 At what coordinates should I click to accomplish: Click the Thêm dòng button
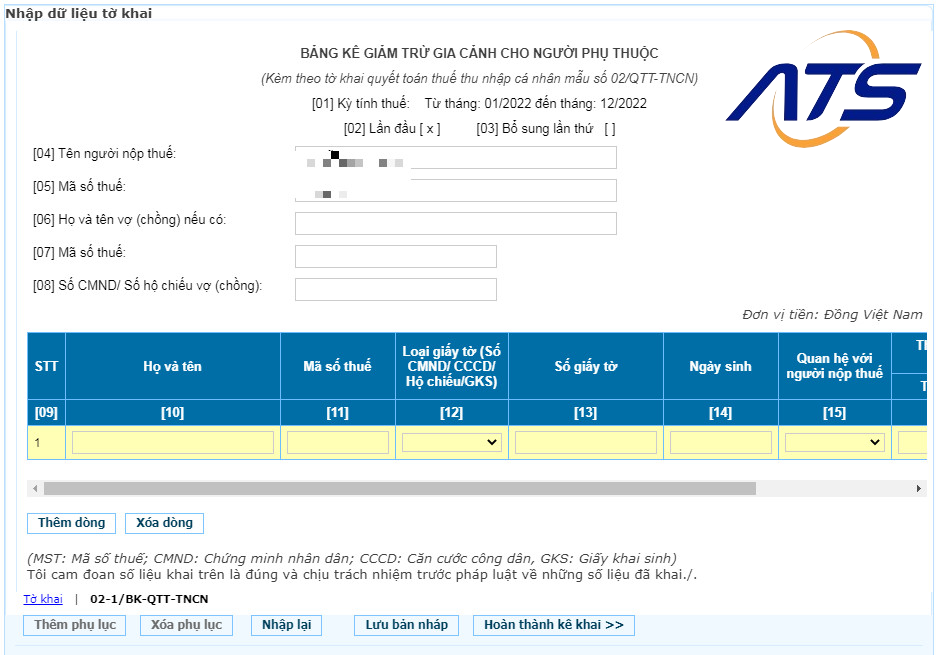[x=72, y=523]
